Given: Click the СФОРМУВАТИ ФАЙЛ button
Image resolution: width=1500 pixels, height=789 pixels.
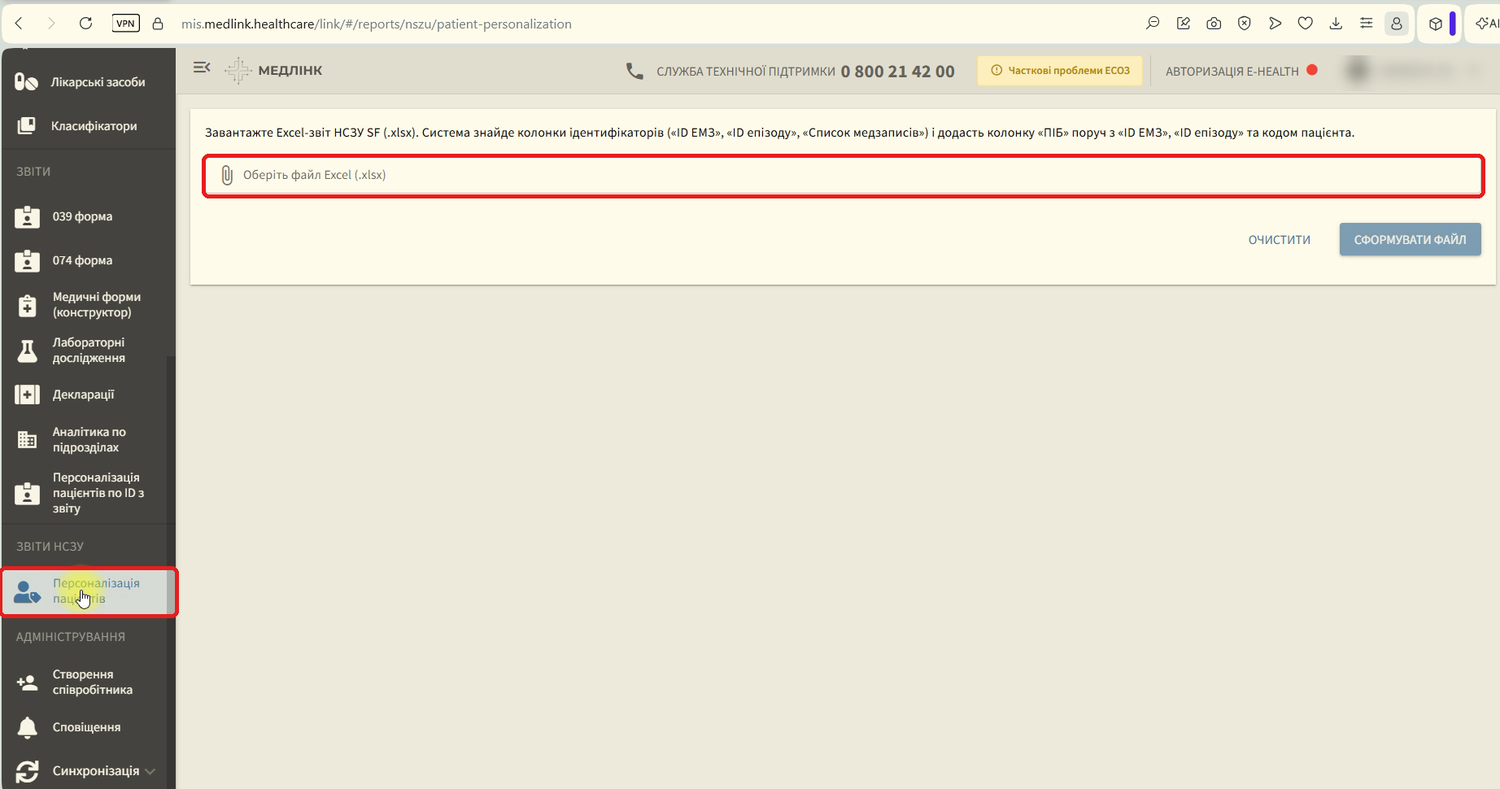Looking at the screenshot, I should pyautogui.click(x=1410, y=240).
